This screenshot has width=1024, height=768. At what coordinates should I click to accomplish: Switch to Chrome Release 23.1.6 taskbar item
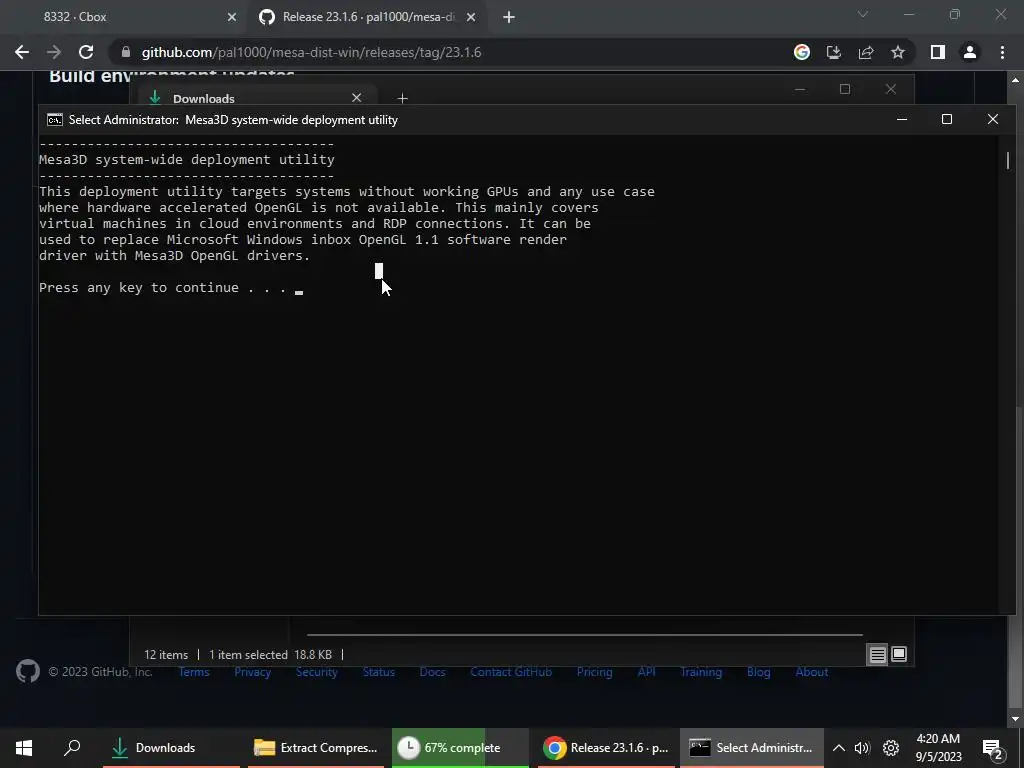point(605,748)
